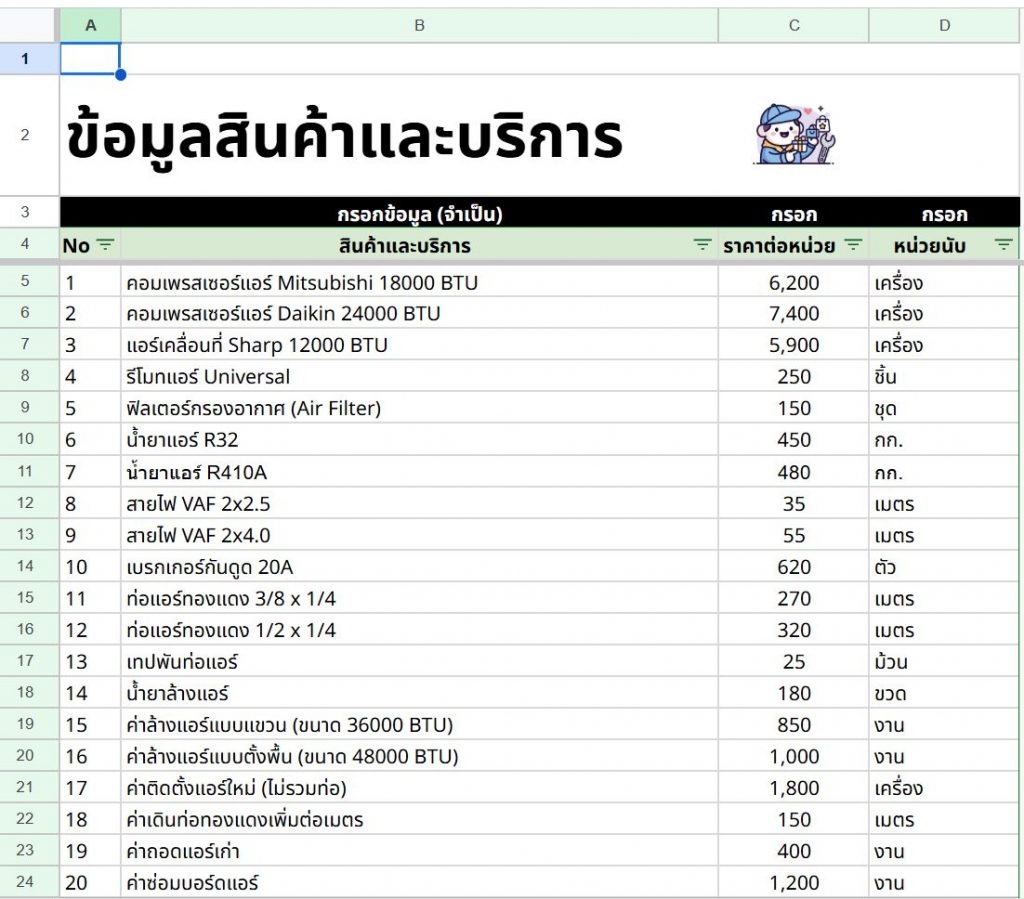
Task: Select row 24 by its row number
Action: 26,882
